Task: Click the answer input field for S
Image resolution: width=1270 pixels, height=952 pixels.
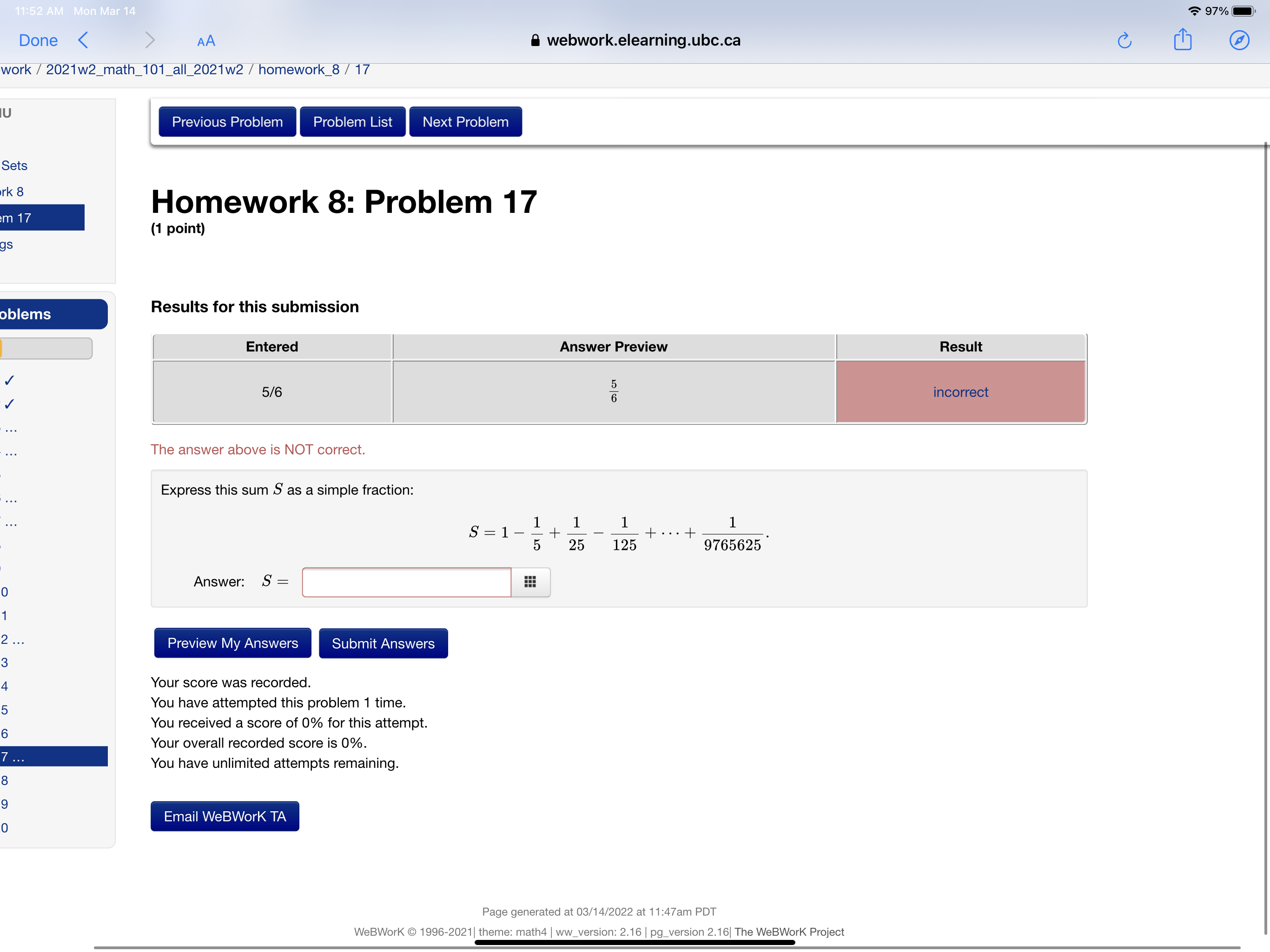Action: click(406, 582)
